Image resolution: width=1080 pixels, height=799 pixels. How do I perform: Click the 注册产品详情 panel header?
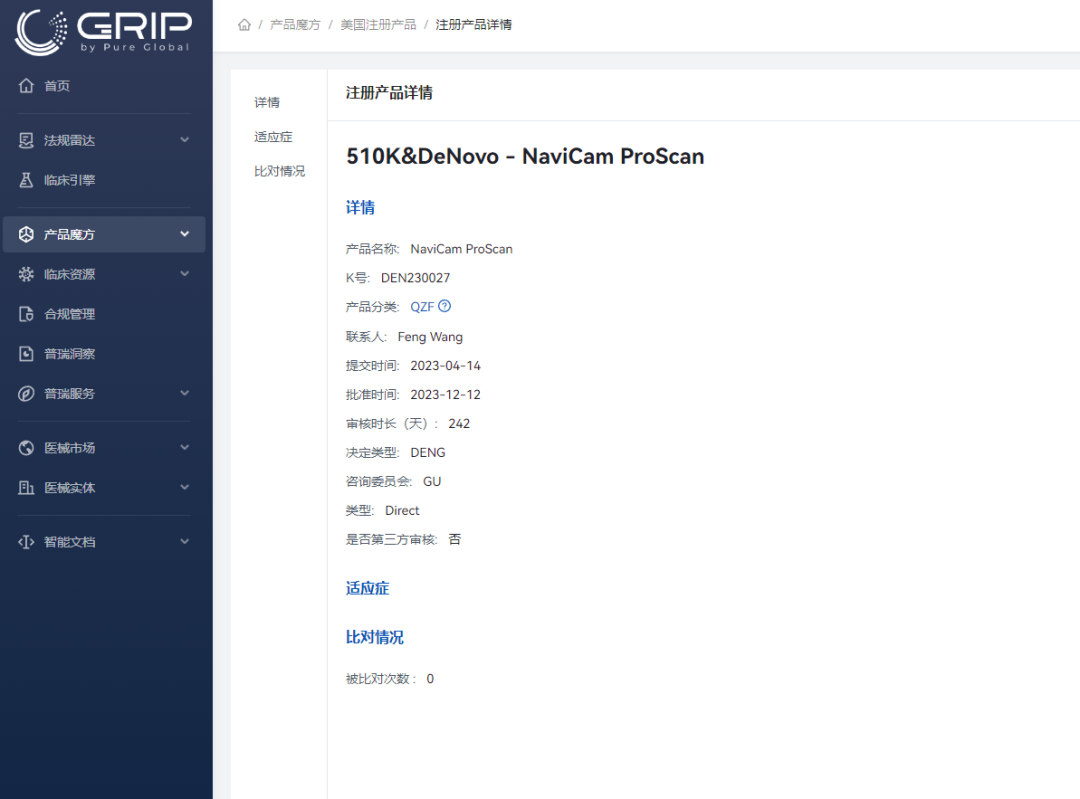[x=389, y=93]
